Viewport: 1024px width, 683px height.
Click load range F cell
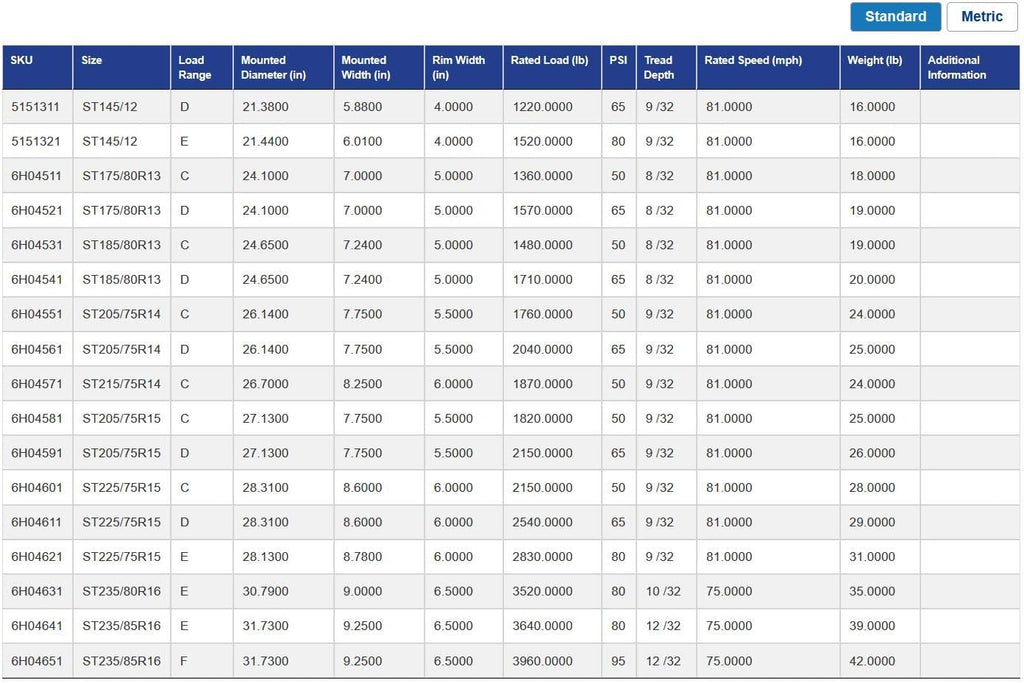pos(202,661)
